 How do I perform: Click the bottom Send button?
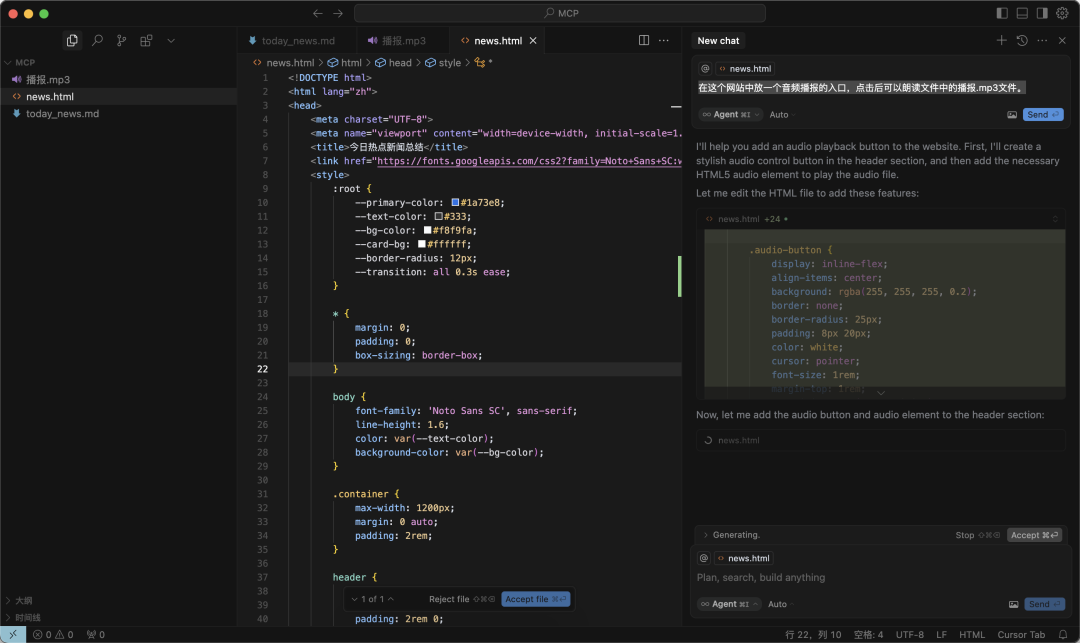[1044, 604]
